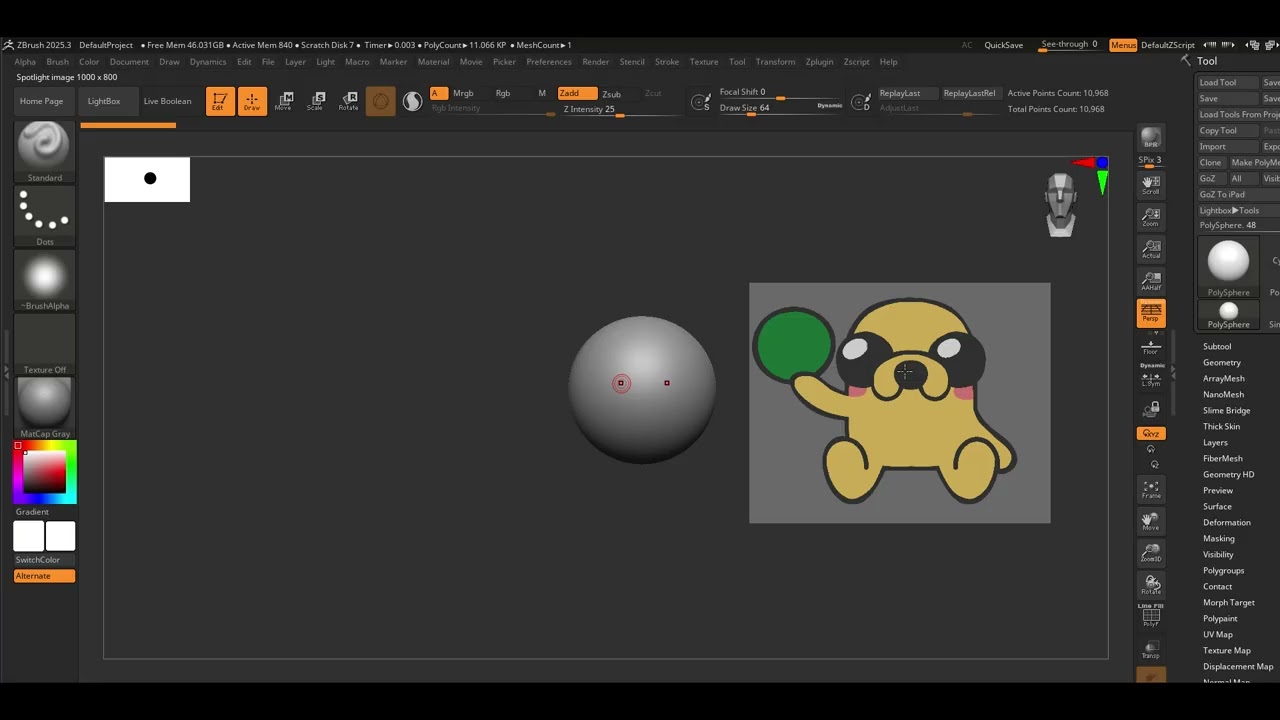Toggle XYZ rotation mode
The width and height of the screenshot is (1280, 720).
click(x=1151, y=434)
